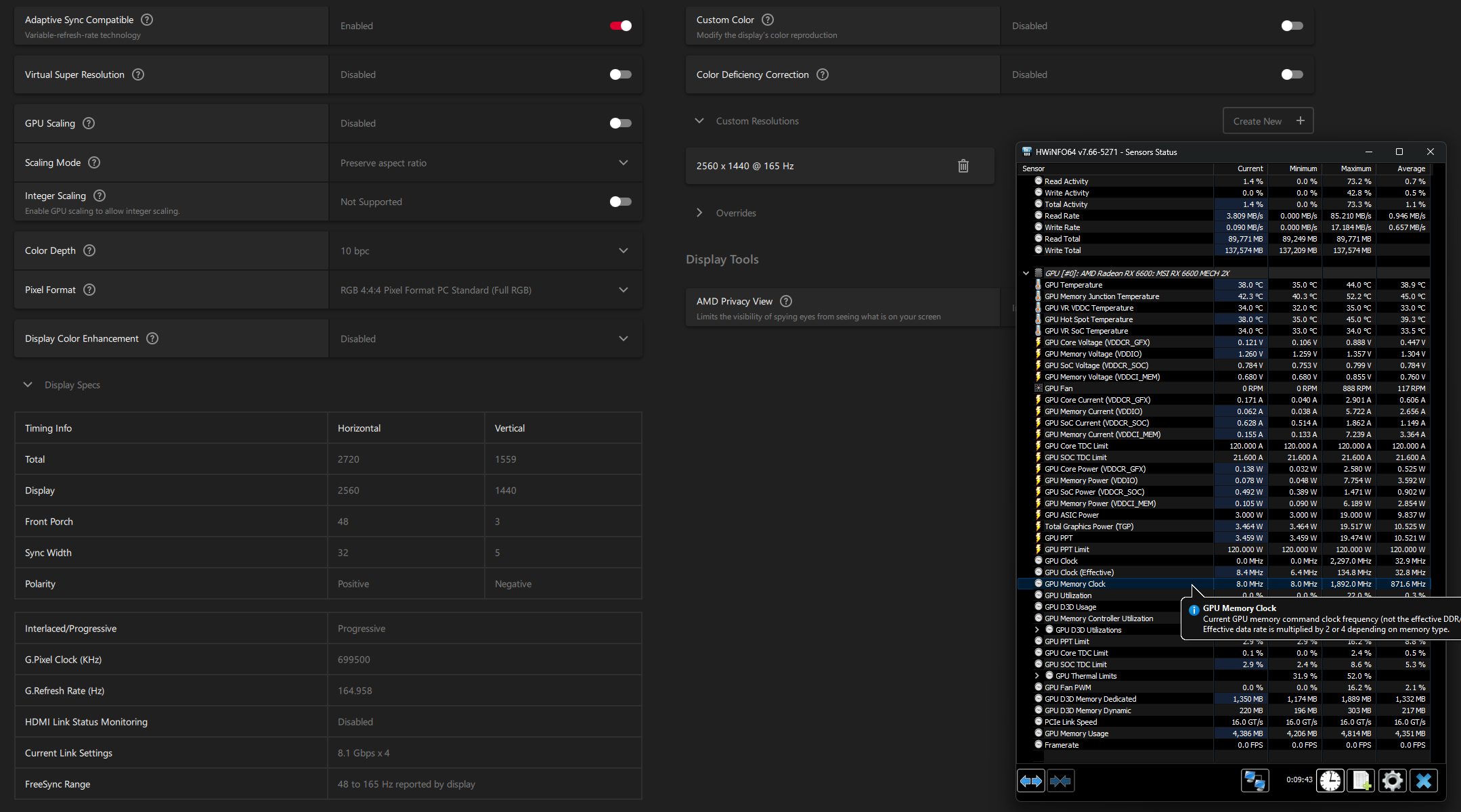Open HWiNFO sensor settings gear
The width and height of the screenshot is (1461, 812).
click(x=1392, y=781)
